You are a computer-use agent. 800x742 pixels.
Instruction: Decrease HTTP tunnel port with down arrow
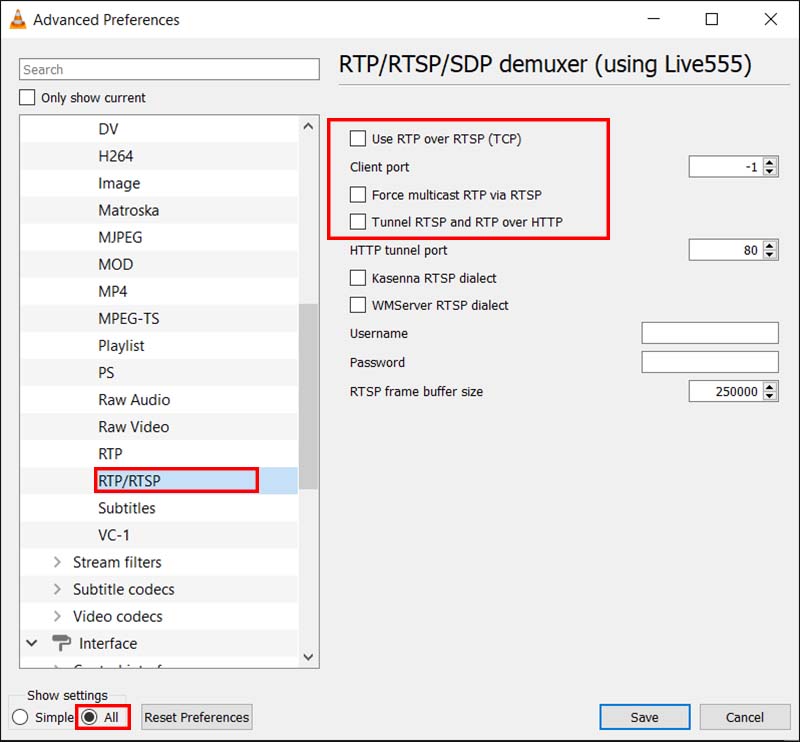tap(770, 255)
